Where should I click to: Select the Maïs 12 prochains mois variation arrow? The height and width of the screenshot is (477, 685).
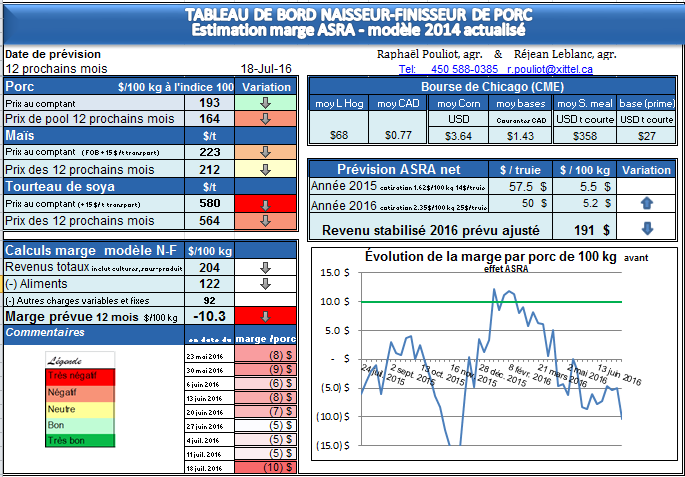[x=266, y=169]
